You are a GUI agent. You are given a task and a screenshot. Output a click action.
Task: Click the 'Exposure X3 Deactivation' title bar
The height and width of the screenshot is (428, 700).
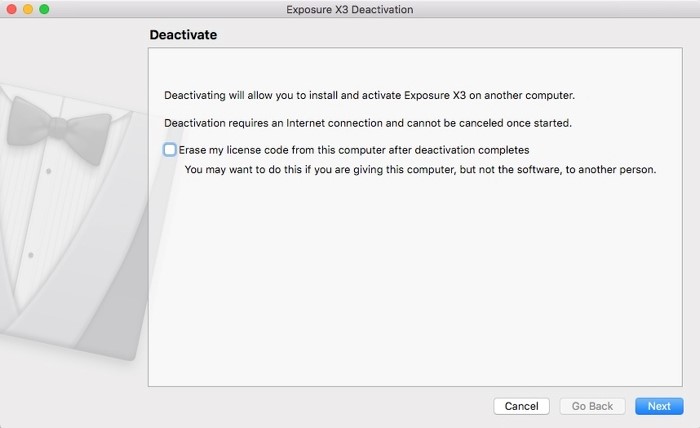(349, 9)
